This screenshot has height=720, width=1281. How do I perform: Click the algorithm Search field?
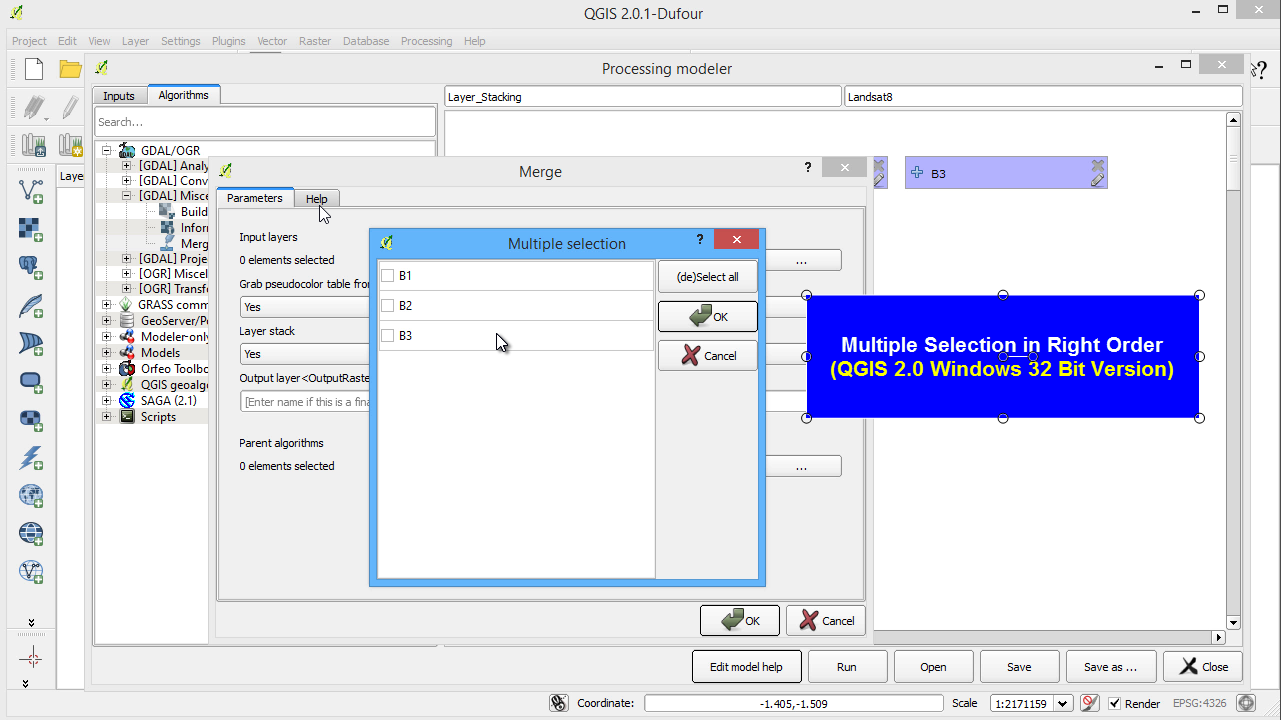265,122
